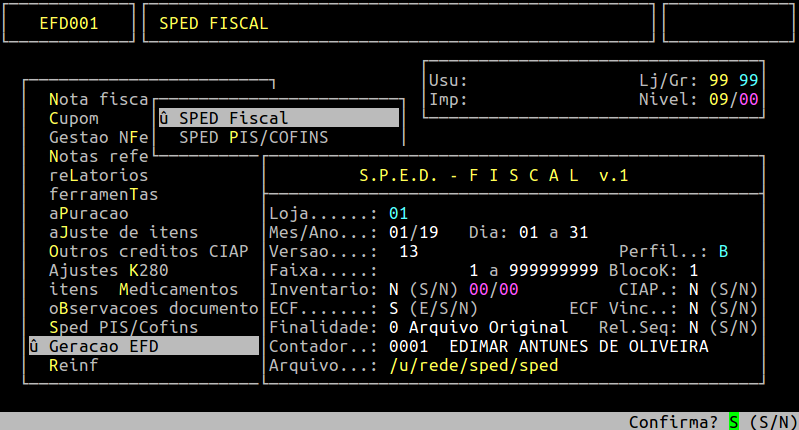Click the Lj/Gr value 99 99
The height and width of the screenshot is (430, 799).
733,80
